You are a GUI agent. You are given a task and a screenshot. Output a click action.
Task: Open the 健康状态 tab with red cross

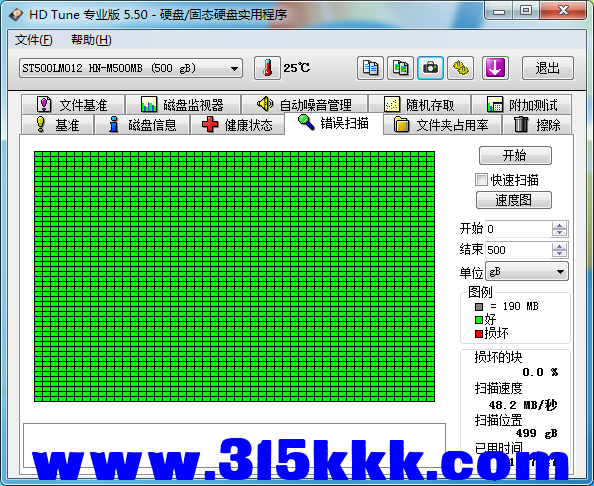point(238,125)
